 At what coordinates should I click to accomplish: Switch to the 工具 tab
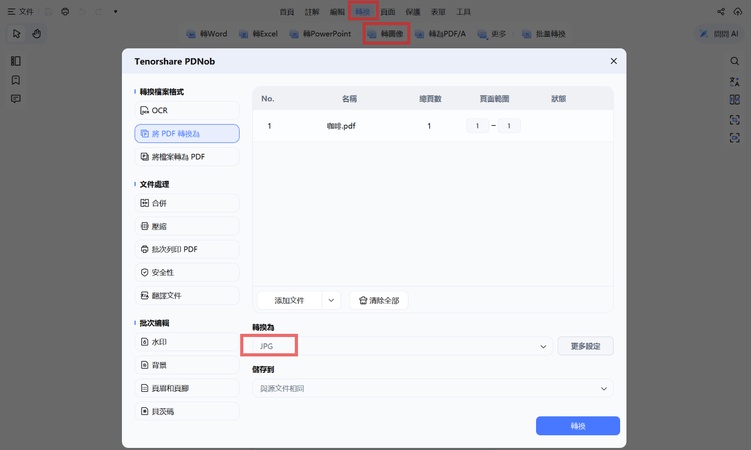coord(464,12)
